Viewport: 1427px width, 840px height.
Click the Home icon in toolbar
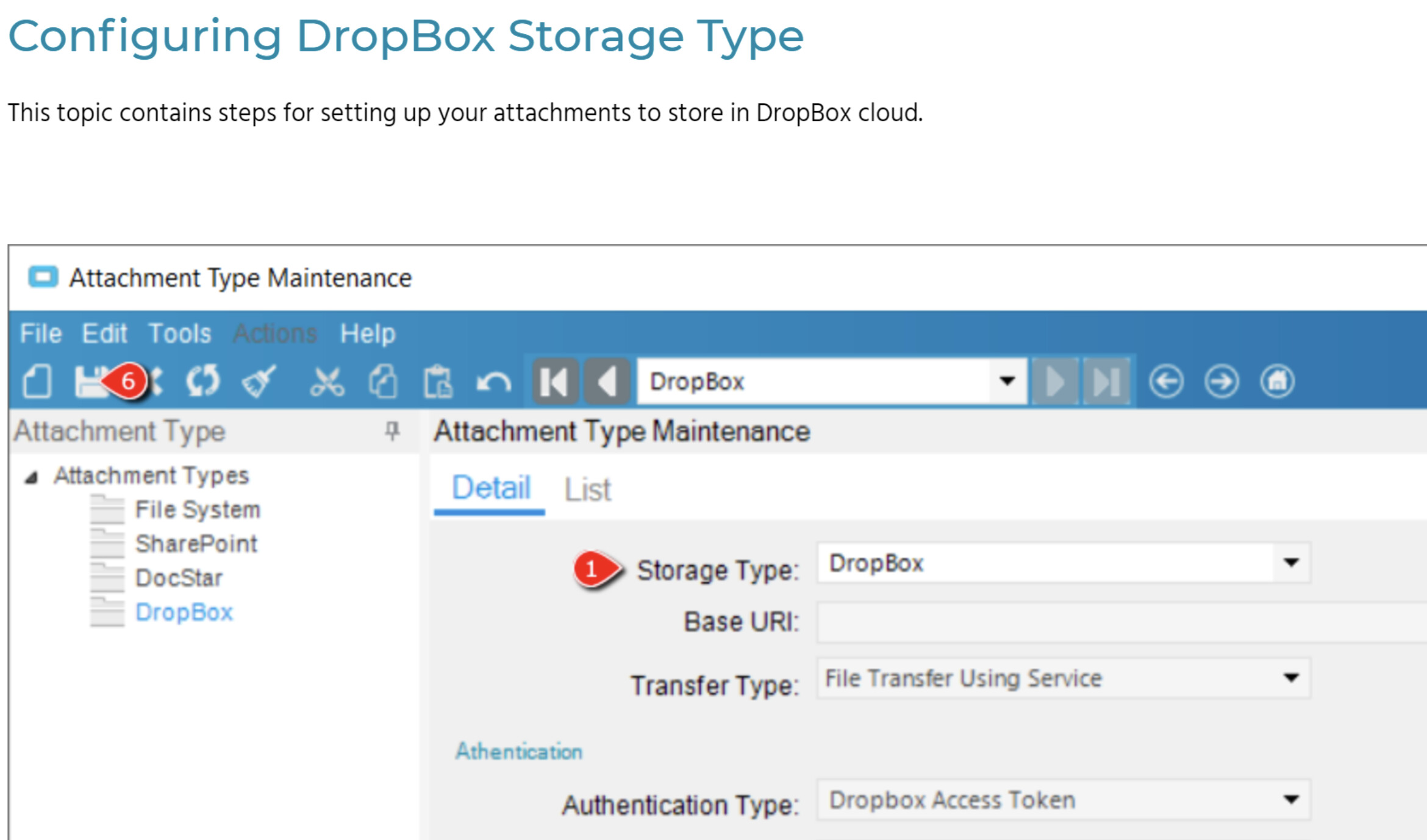[1277, 382]
